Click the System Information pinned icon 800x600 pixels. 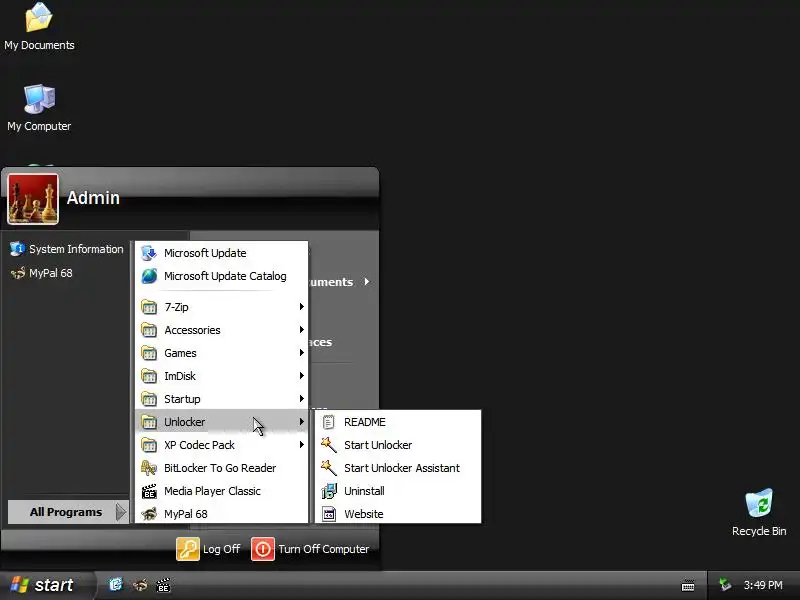tap(17, 249)
